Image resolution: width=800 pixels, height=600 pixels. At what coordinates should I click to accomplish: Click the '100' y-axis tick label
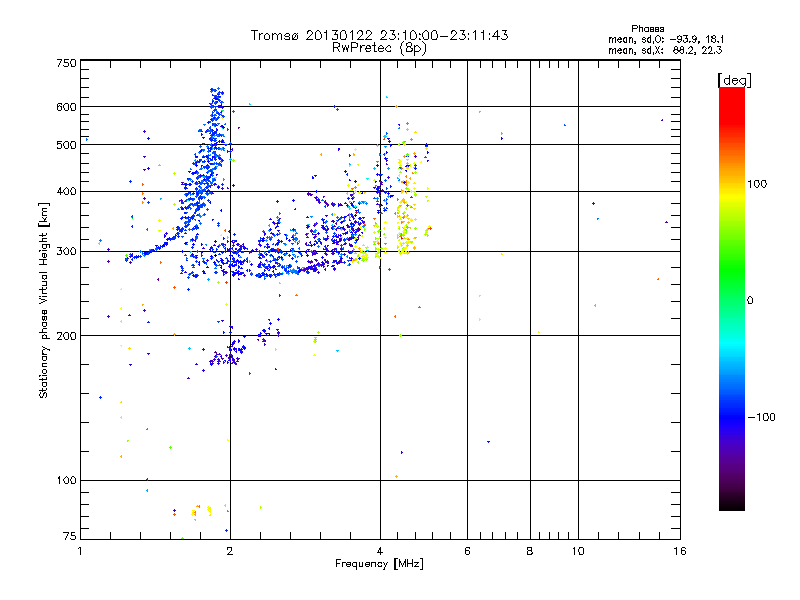click(67, 481)
